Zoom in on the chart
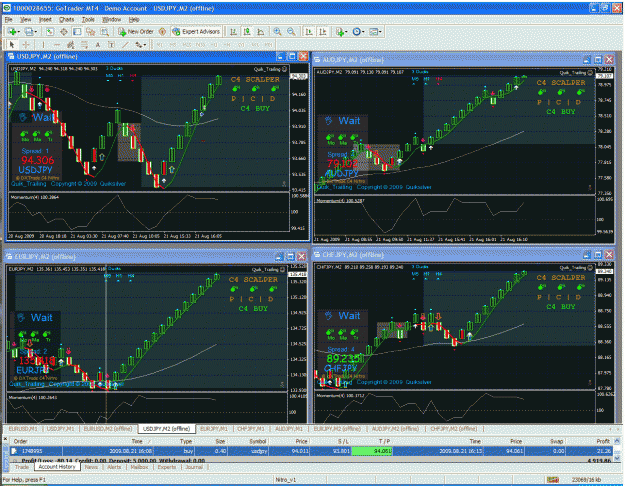 click(x=277, y=31)
